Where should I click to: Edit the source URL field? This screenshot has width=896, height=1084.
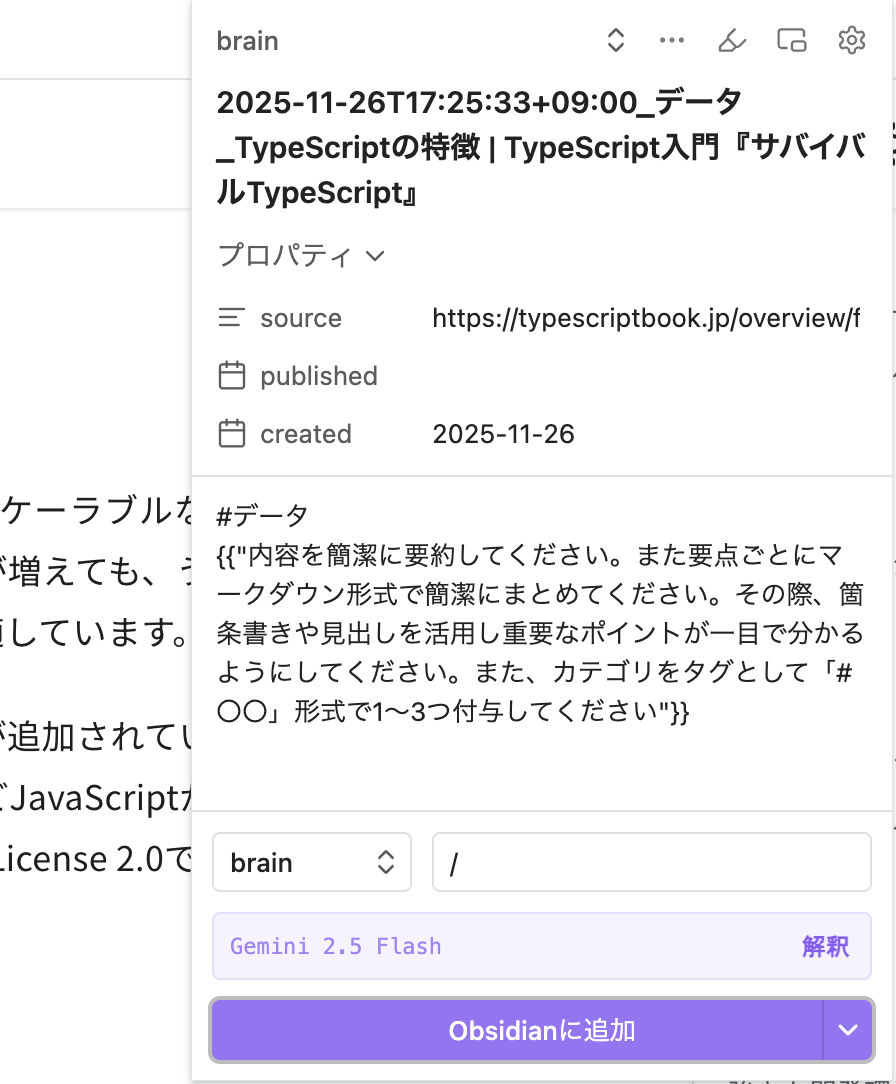pos(645,318)
